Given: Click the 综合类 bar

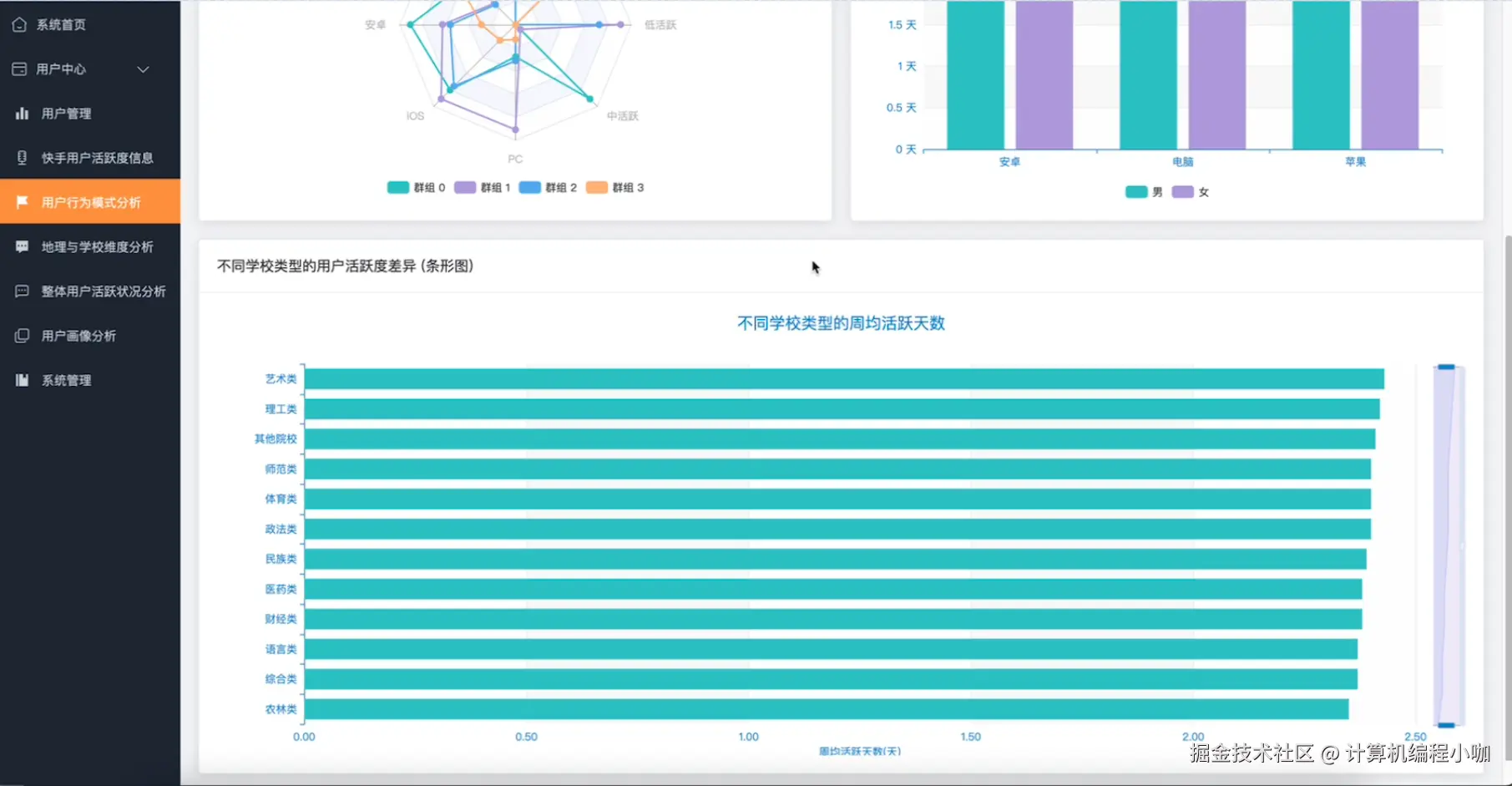Looking at the screenshot, I should tap(831, 678).
